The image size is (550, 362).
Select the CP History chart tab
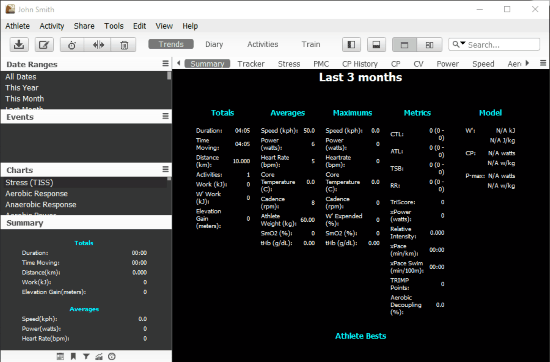click(x=360, y=64)
